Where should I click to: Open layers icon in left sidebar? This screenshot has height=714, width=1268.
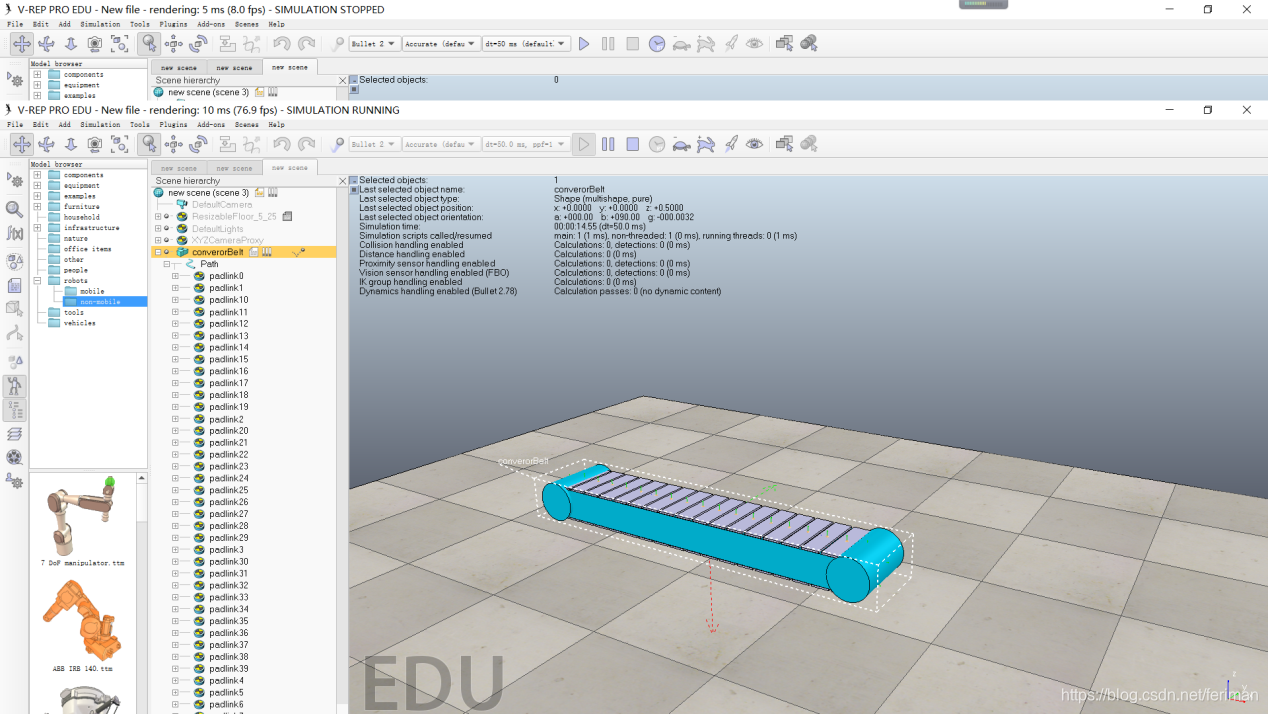coord(14,433)
